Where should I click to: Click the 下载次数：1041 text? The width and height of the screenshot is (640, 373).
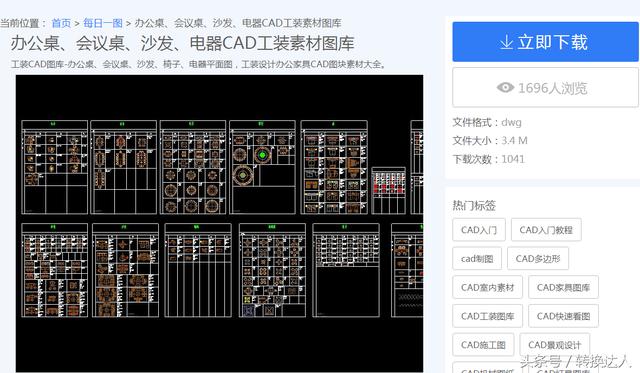coord(489,159)
